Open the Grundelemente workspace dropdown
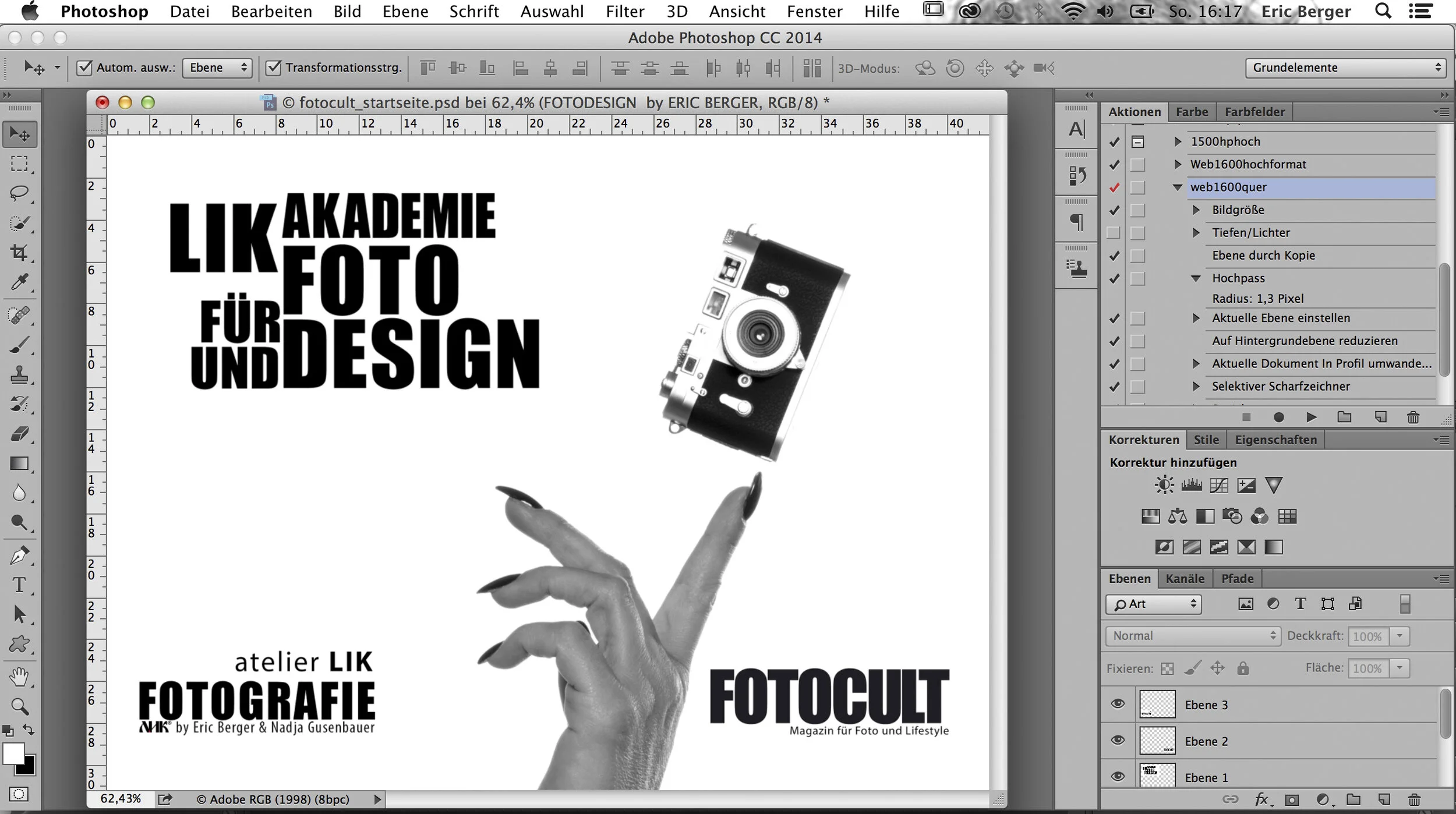The image size is (1456, 814). pyautogui.click(x=1346, y=68)
